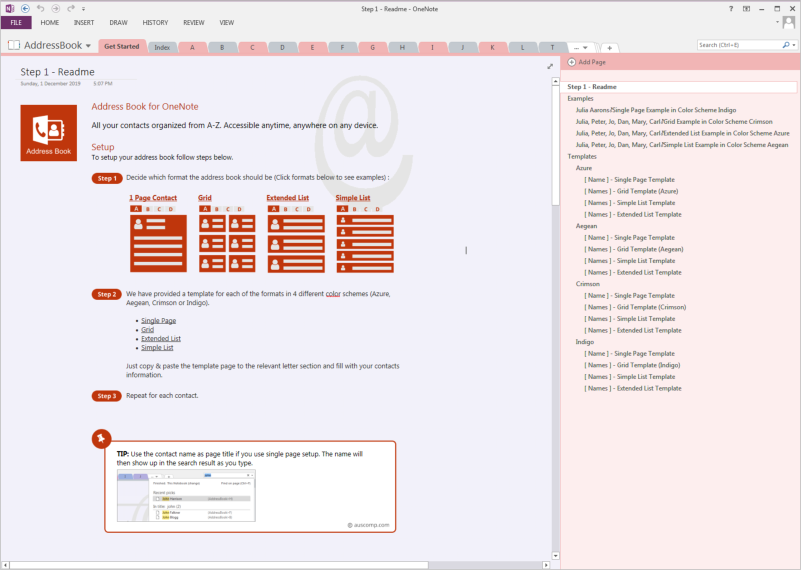Screen dimensions: 801x570
Task: Open the Help question mark icon
Action: click(x=731, y=9)
